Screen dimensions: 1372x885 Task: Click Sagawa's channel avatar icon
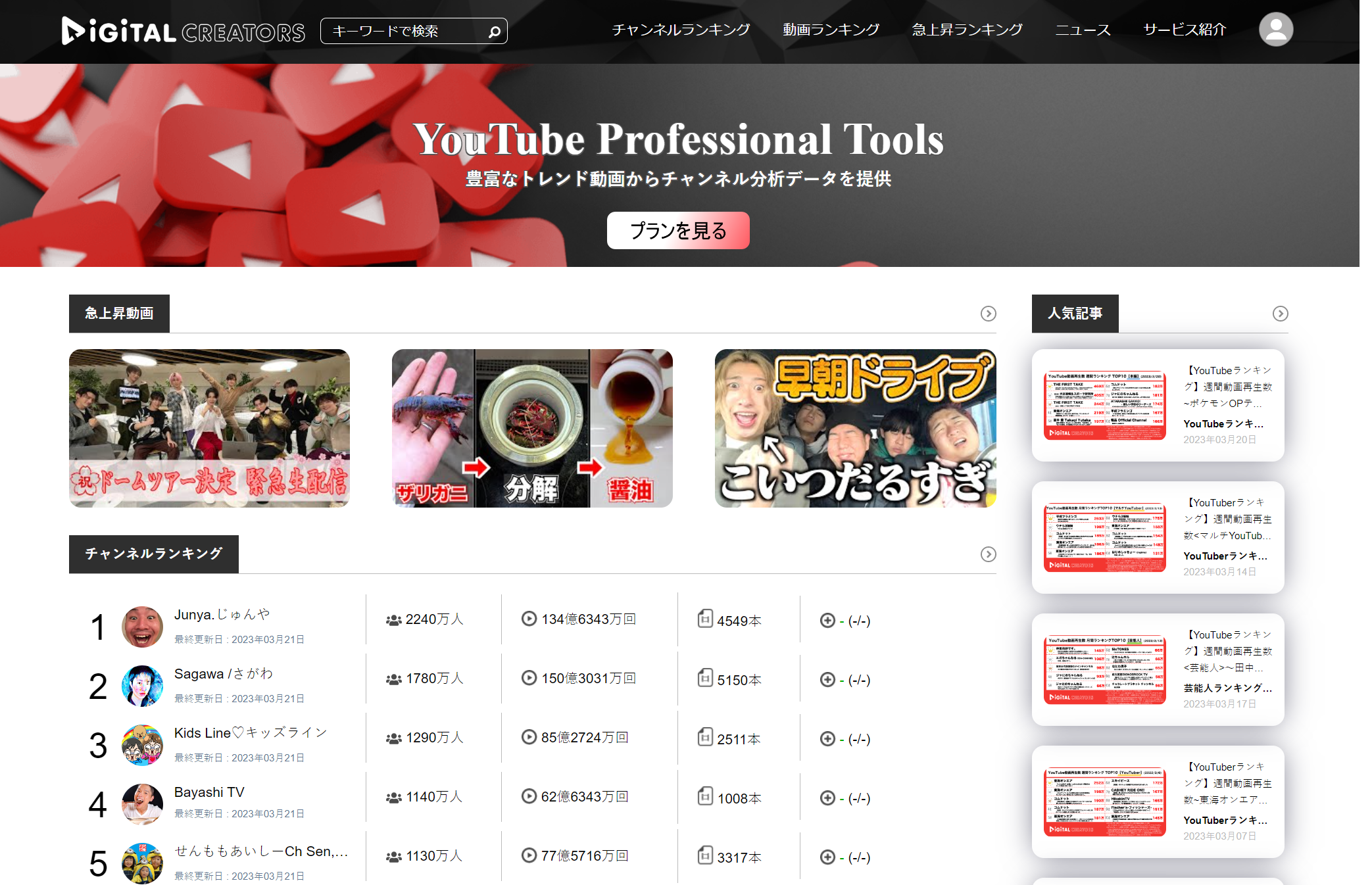click(142, 686)
